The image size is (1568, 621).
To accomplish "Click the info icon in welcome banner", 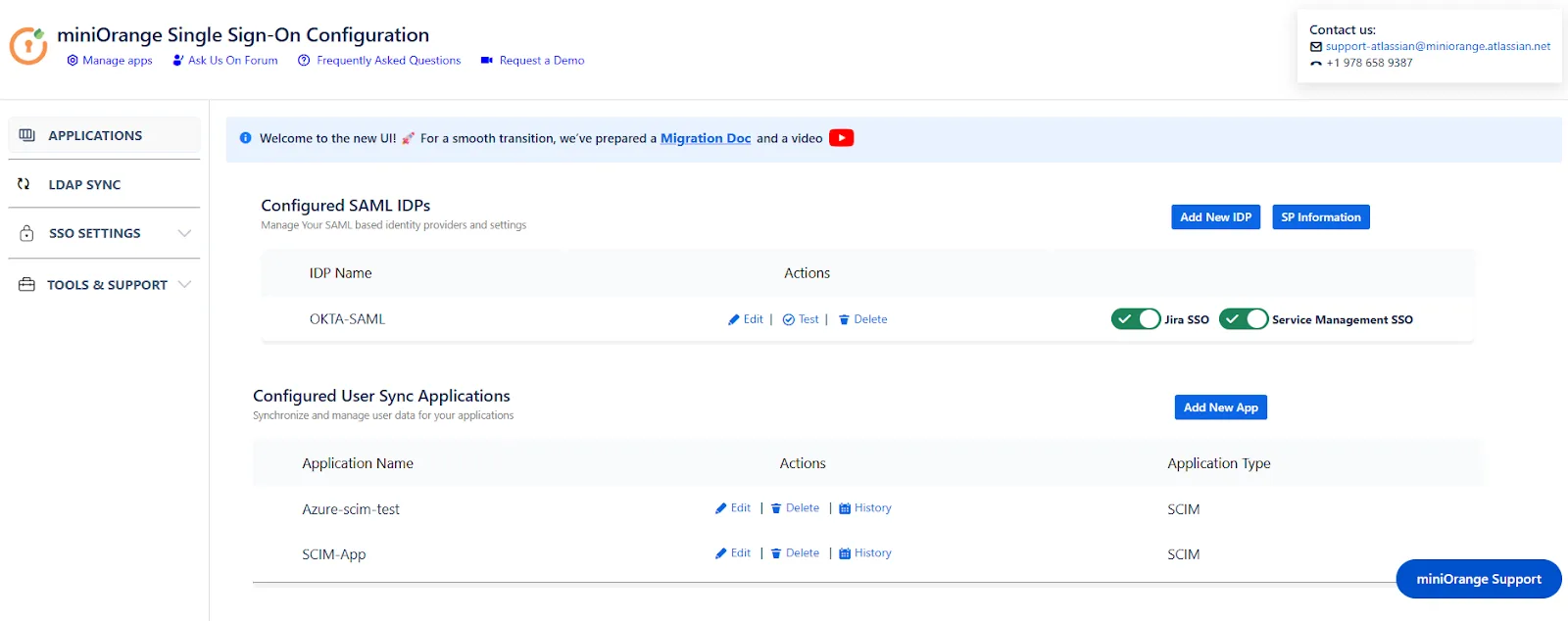I will point(246,138).
